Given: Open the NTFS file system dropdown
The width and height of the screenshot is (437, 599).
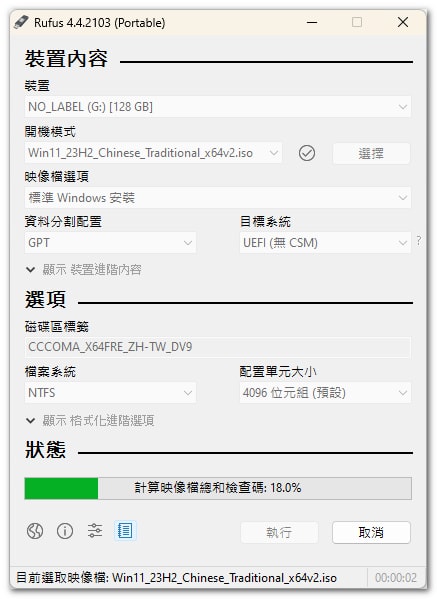Looking at the screenshot, I should (x=110, y=393).
